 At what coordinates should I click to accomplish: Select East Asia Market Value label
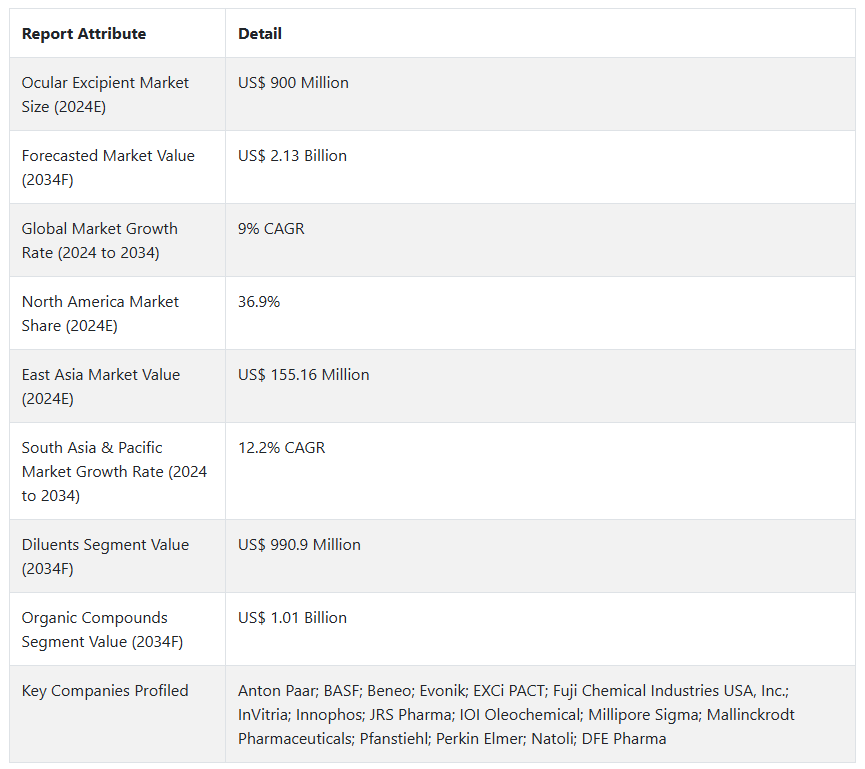click(101, 386)
